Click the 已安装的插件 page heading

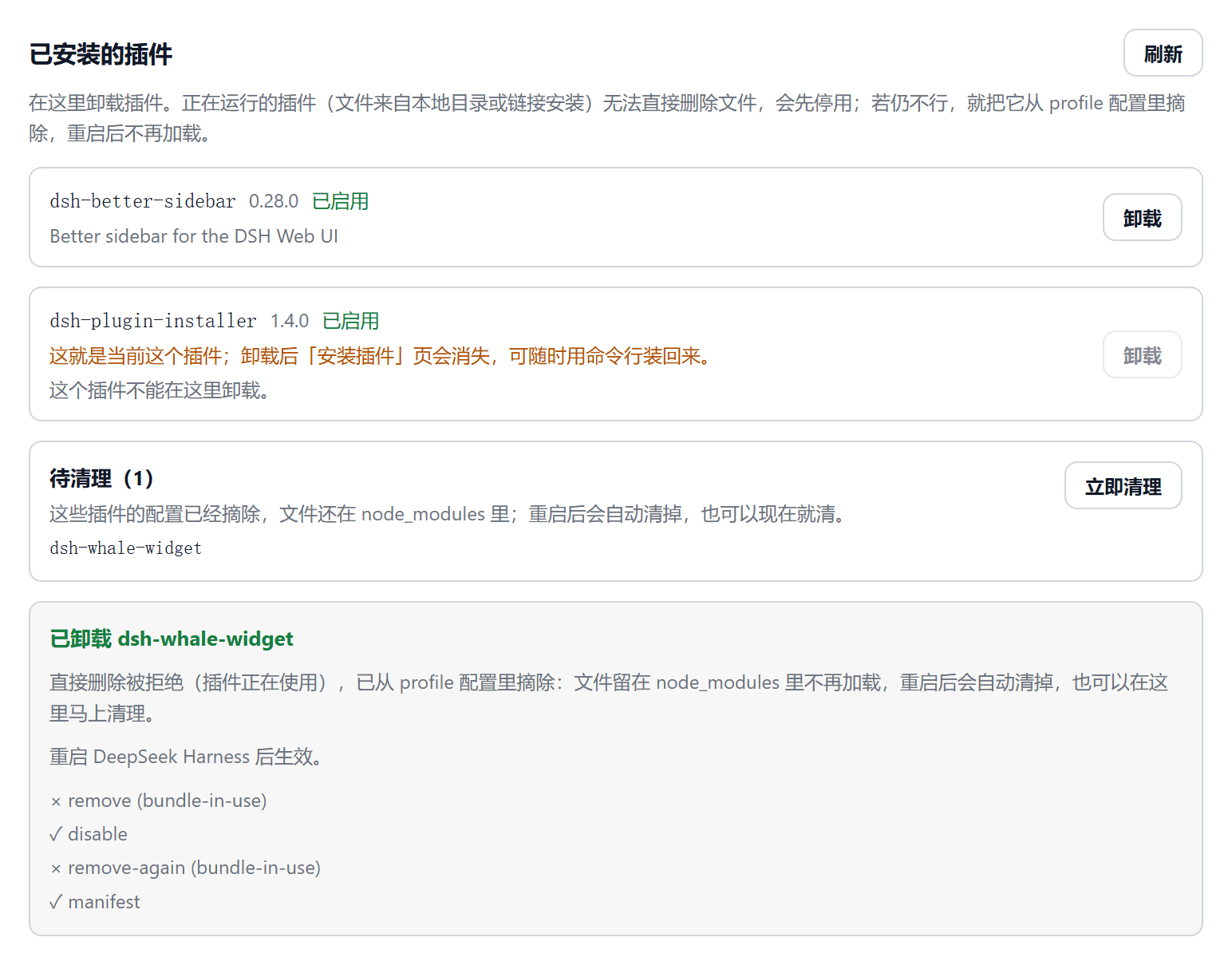tap(101, 54)
